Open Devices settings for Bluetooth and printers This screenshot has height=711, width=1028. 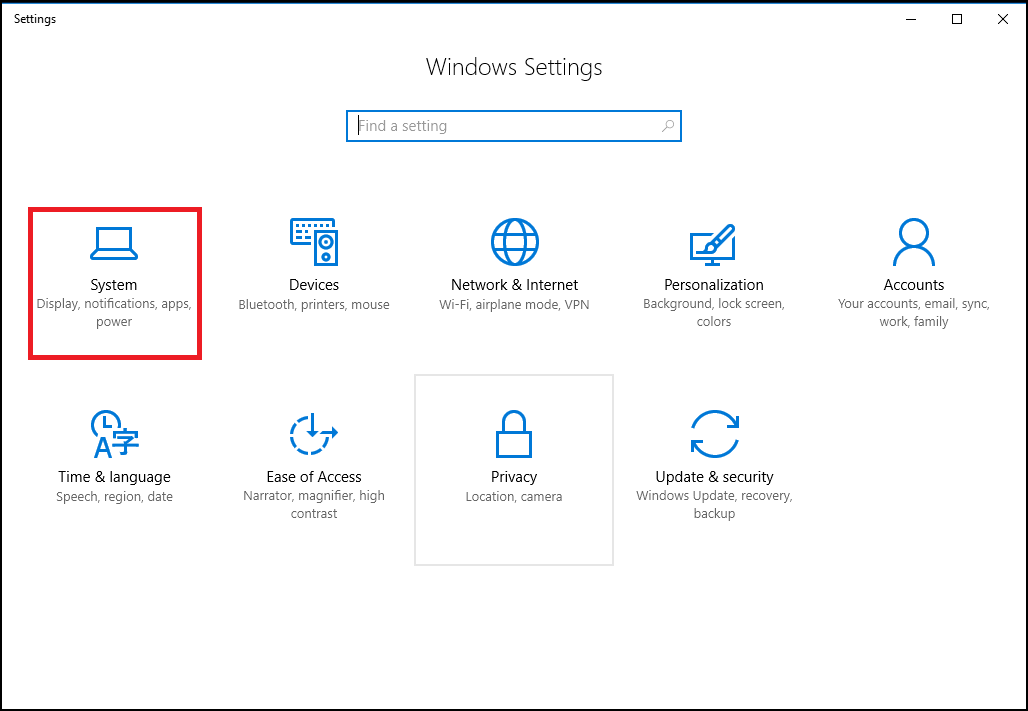(314, 265)
